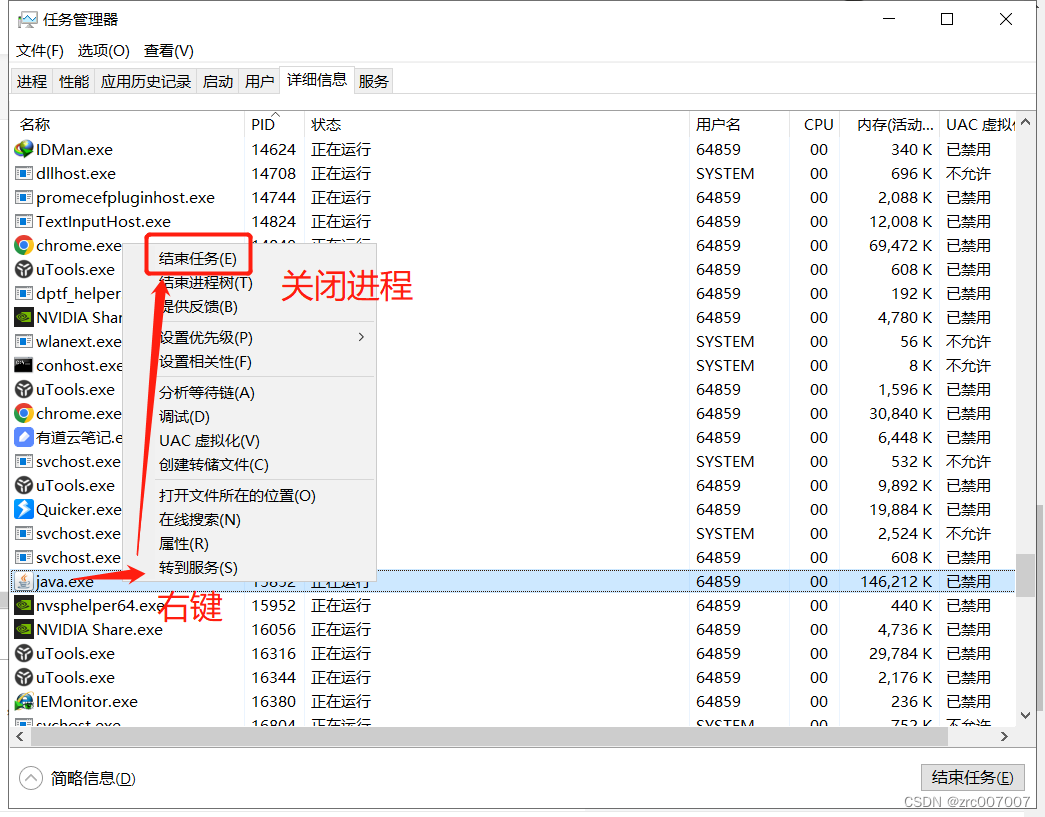Select the 有道云笔记 note app icon
The width and height of the screenshot is (1045, 817).
[24, 437]
